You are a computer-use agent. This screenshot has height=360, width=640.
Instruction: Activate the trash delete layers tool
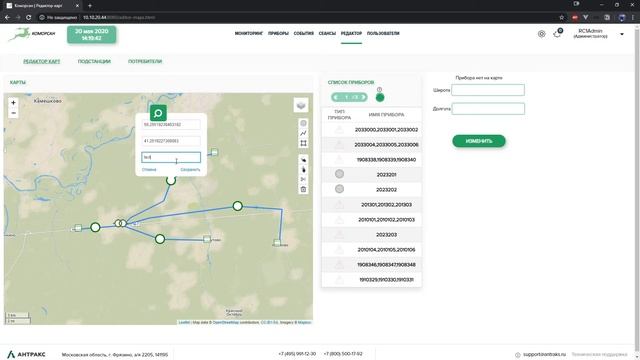click(x=303, y=189)
